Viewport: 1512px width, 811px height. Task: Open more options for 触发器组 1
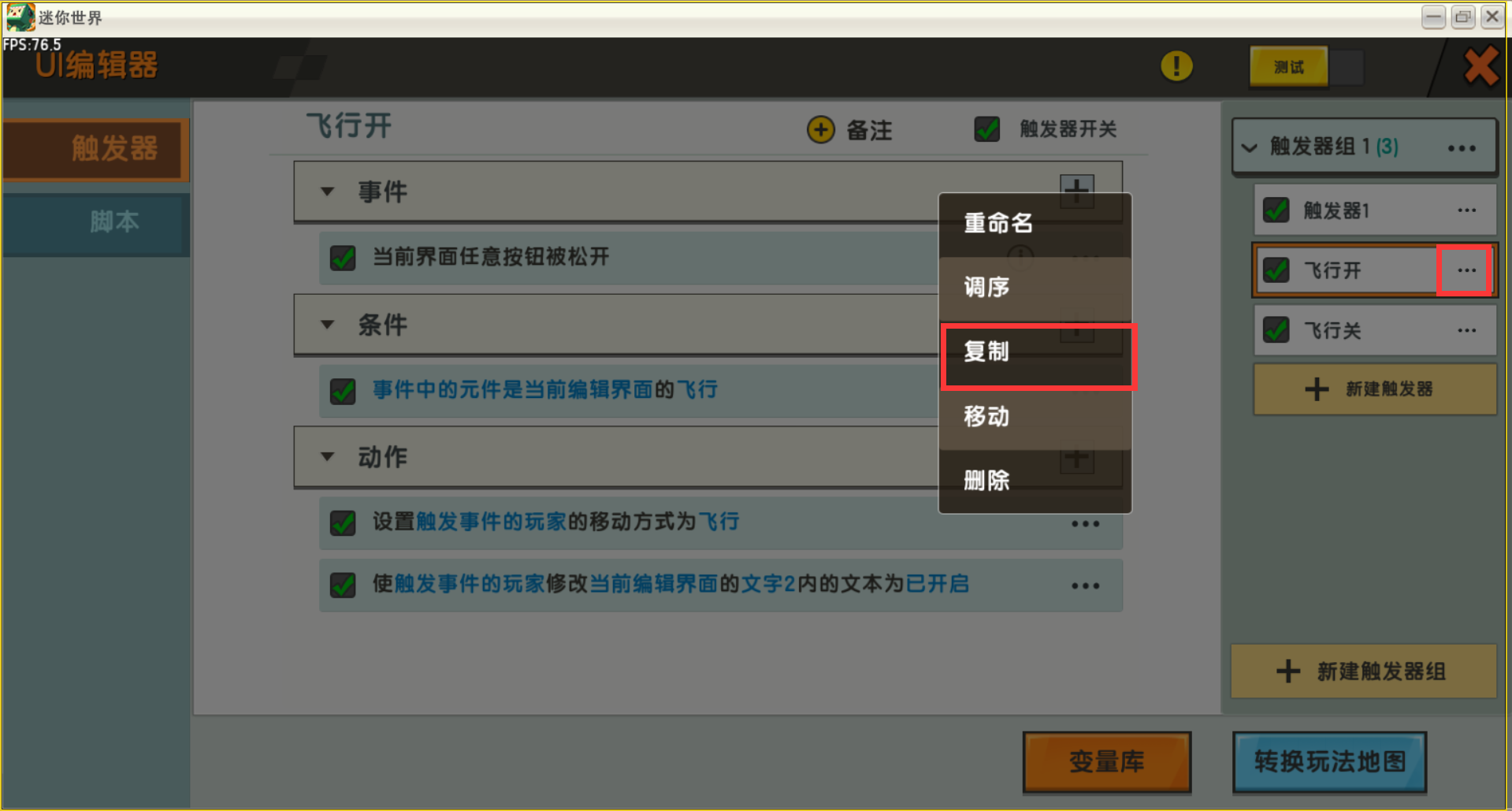pyautogui.click(x=1462, y=148)
